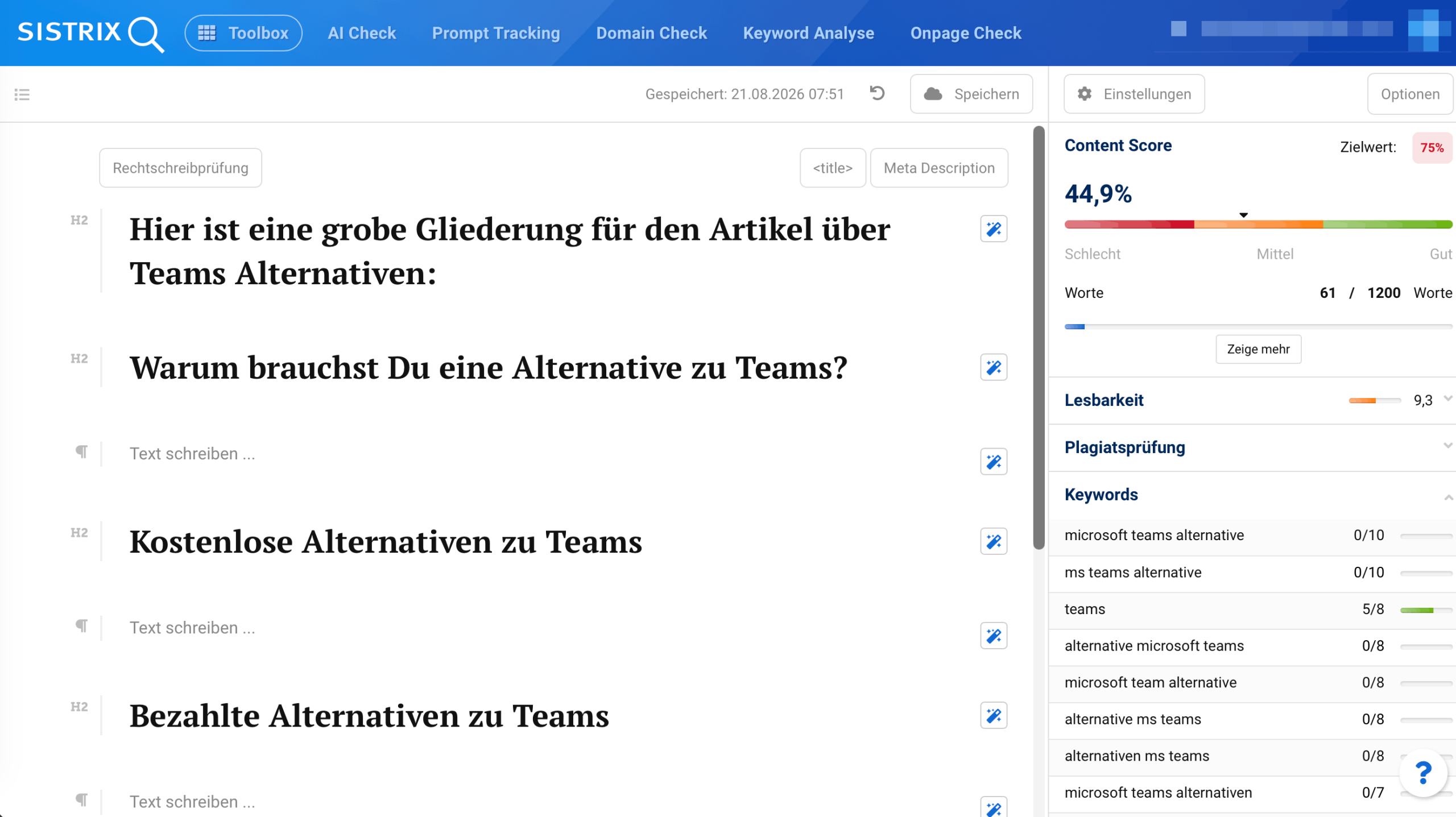Click Lesbarkeit score bar
The width and height of the screenshot is (1456, 817).
1375,401
